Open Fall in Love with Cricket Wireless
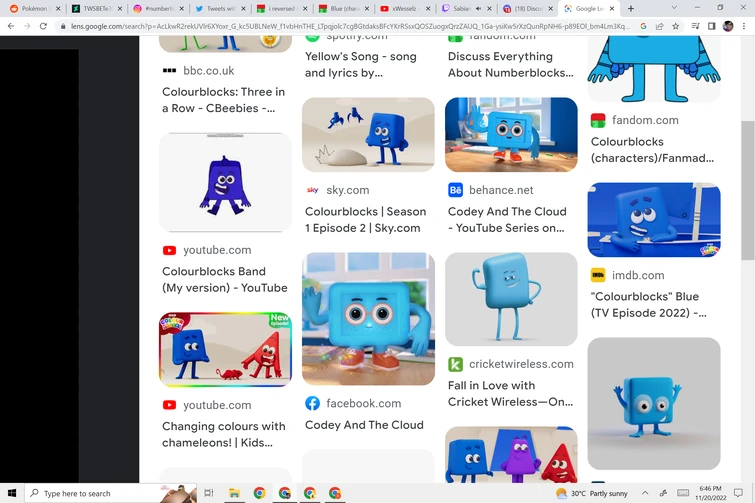Image resolution: width=755 pixels, height=503 pixels. (x=510, y=393)
